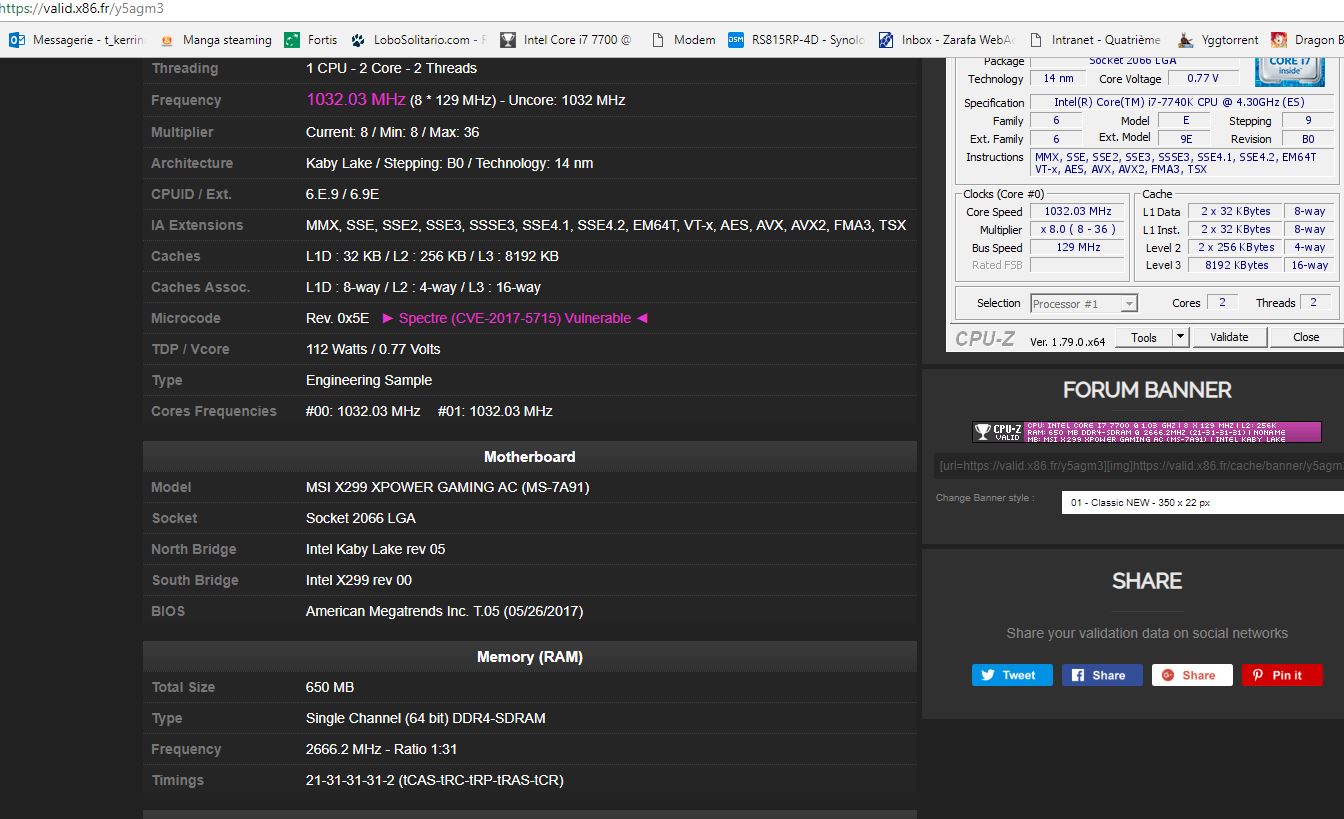Image resolution: width=1344 pixels, height=819 pixels.
Task: Share validation via the Tweet button
Action: 1012,675
